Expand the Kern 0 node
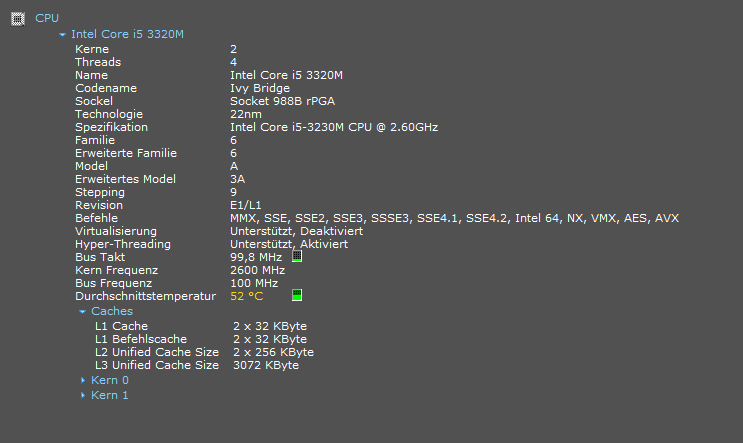Viewport: 743px width, 443px height. pyautogui.click(x=83, y=380)
